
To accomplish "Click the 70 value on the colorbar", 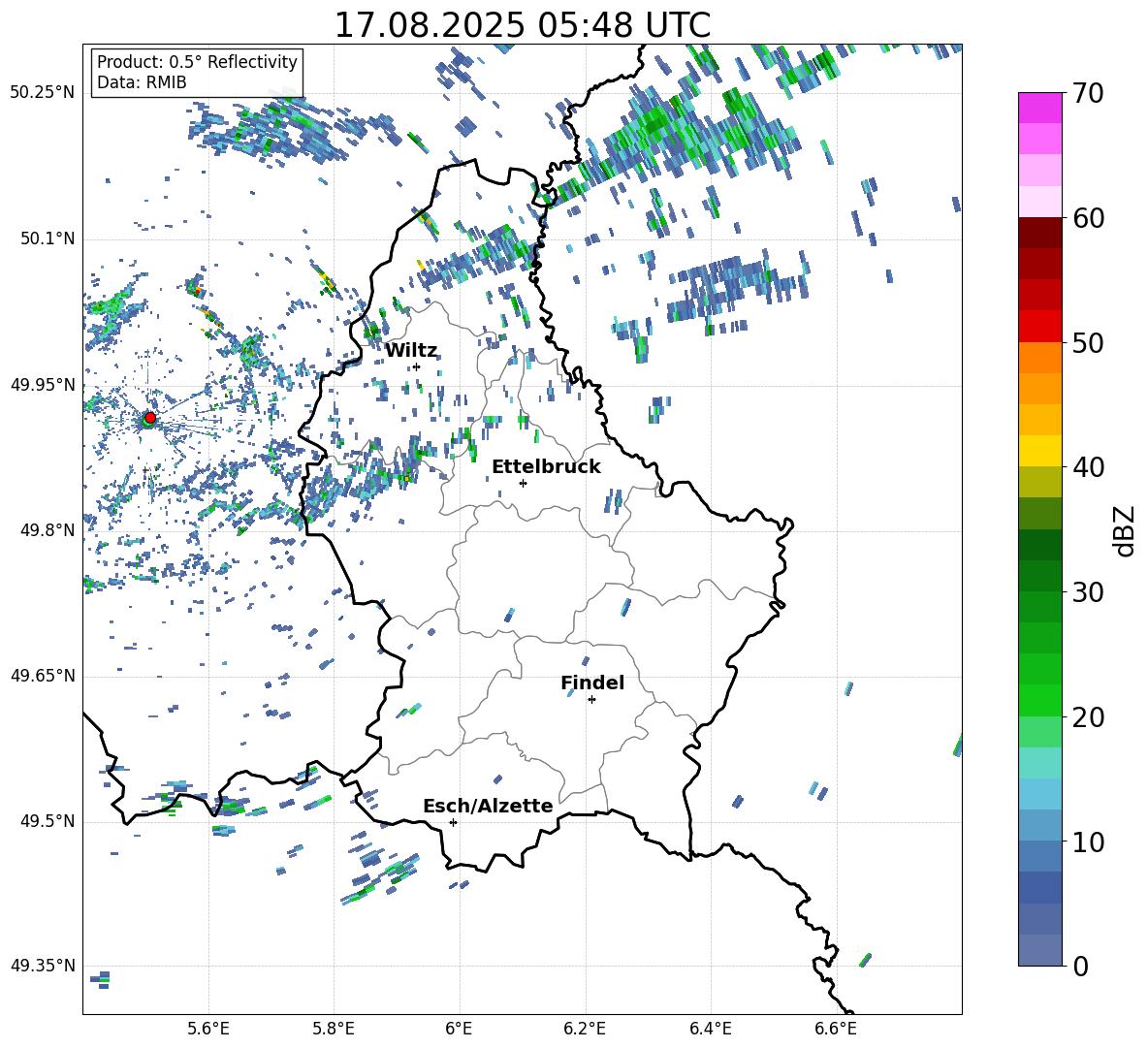I will point(1088,93).
